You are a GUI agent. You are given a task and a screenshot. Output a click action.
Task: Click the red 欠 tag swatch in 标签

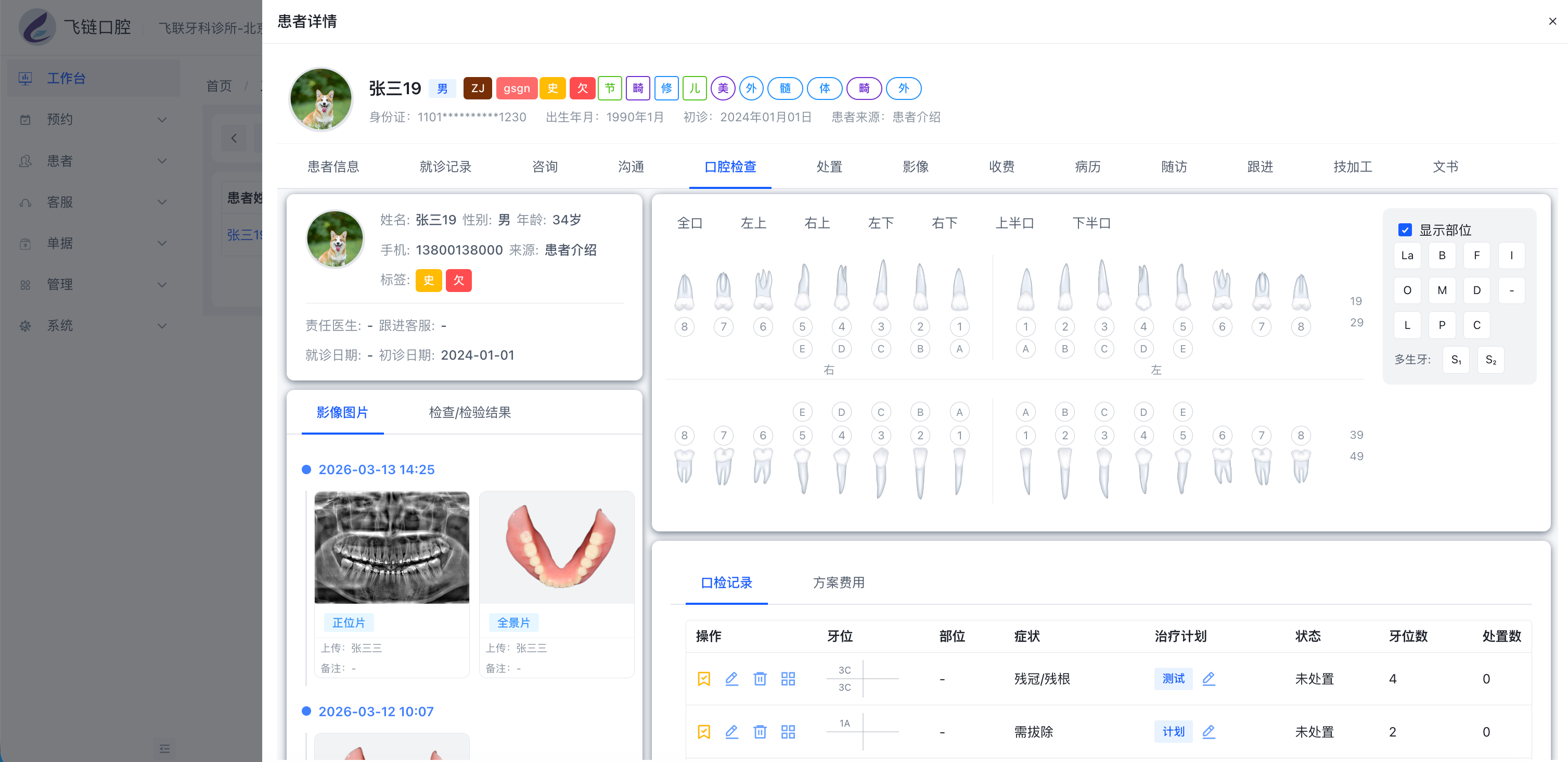tap(459, 280)
